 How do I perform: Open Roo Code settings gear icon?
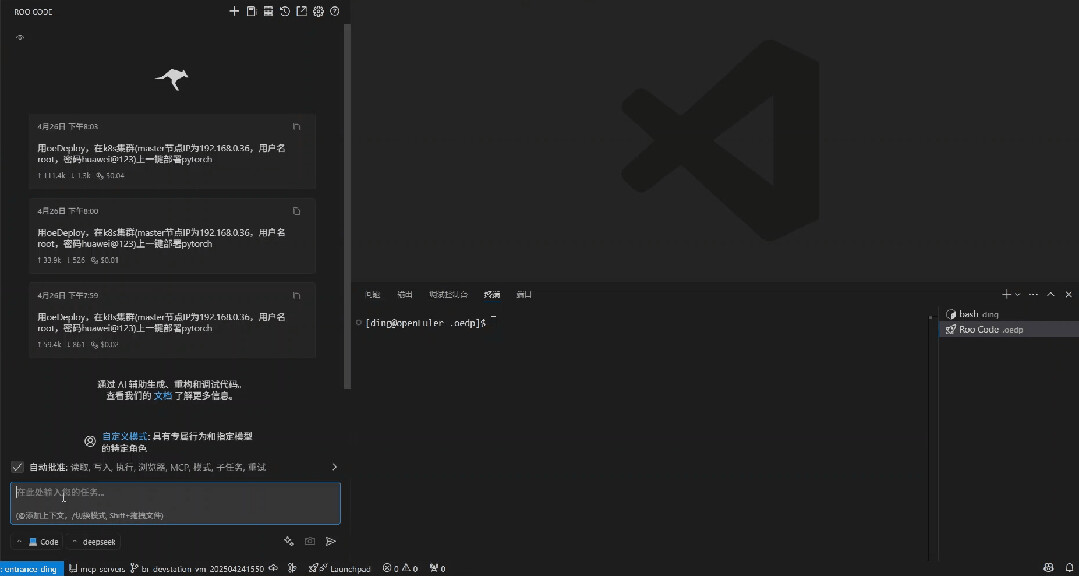point(318,11)
